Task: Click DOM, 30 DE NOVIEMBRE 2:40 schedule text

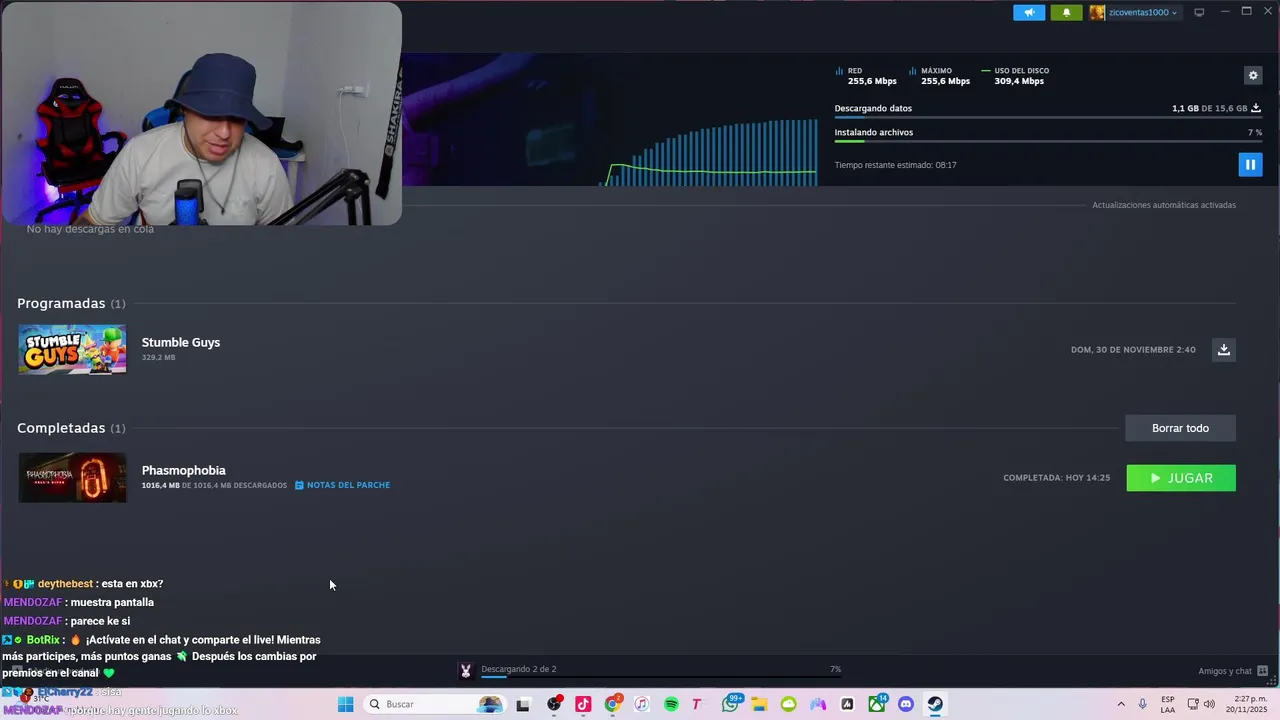Action: tap(1133, 350)
